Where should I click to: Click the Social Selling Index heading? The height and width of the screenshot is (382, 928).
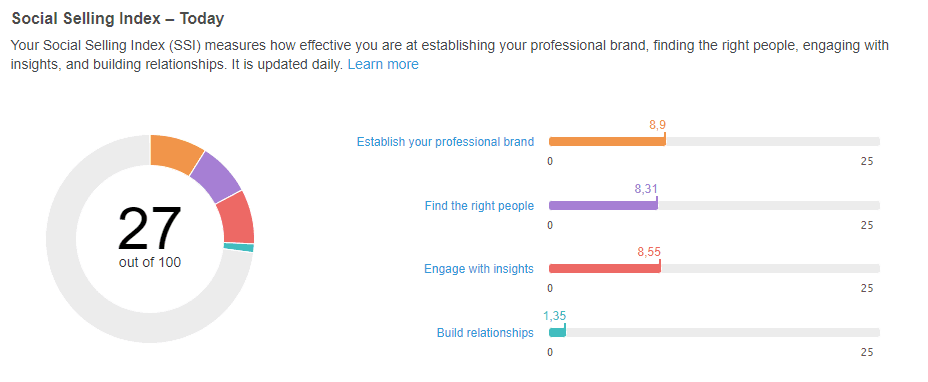tap(118, 19)
